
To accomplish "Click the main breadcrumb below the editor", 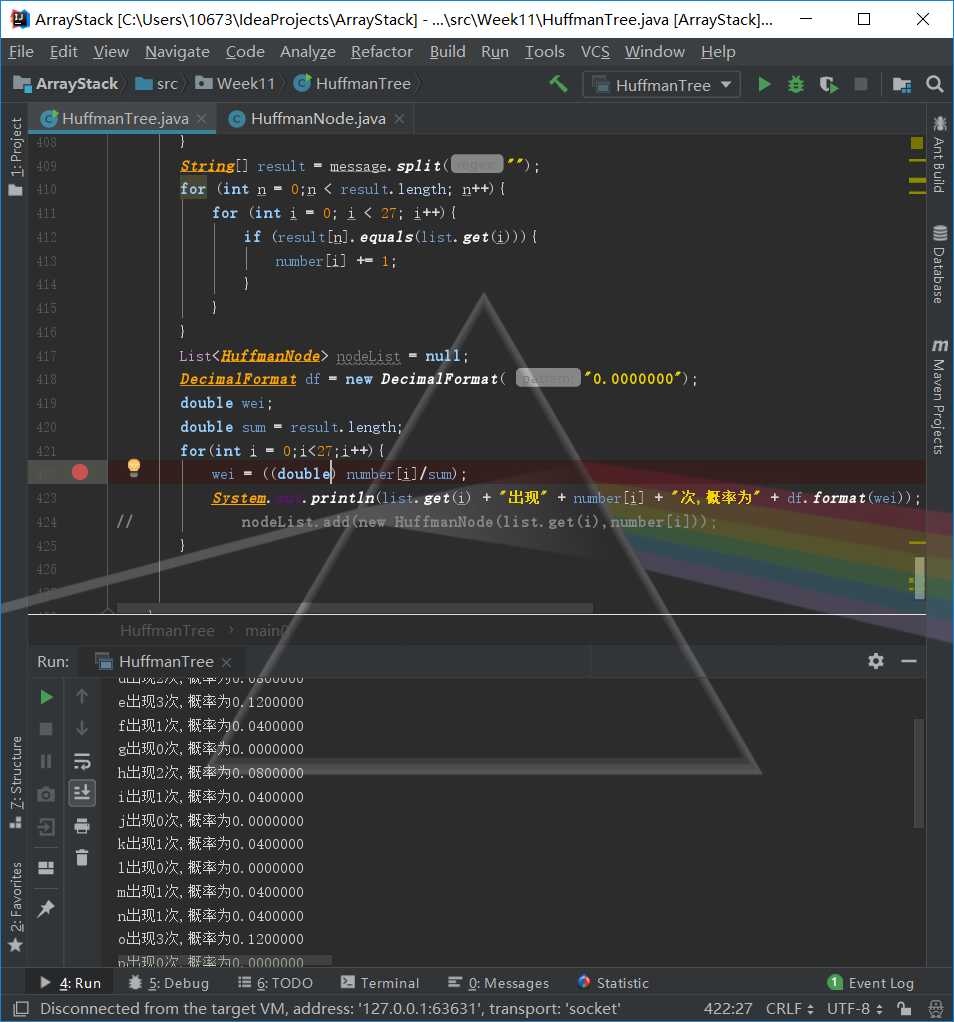I will click(267, 631).
